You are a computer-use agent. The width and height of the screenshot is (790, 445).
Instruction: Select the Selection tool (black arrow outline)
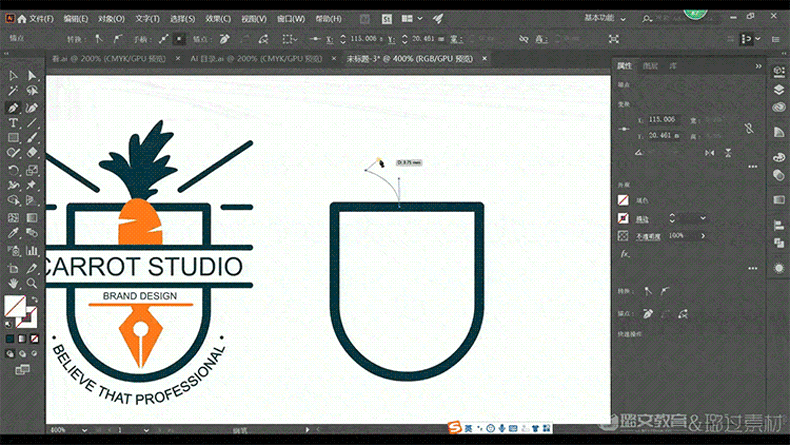(13, 76)
